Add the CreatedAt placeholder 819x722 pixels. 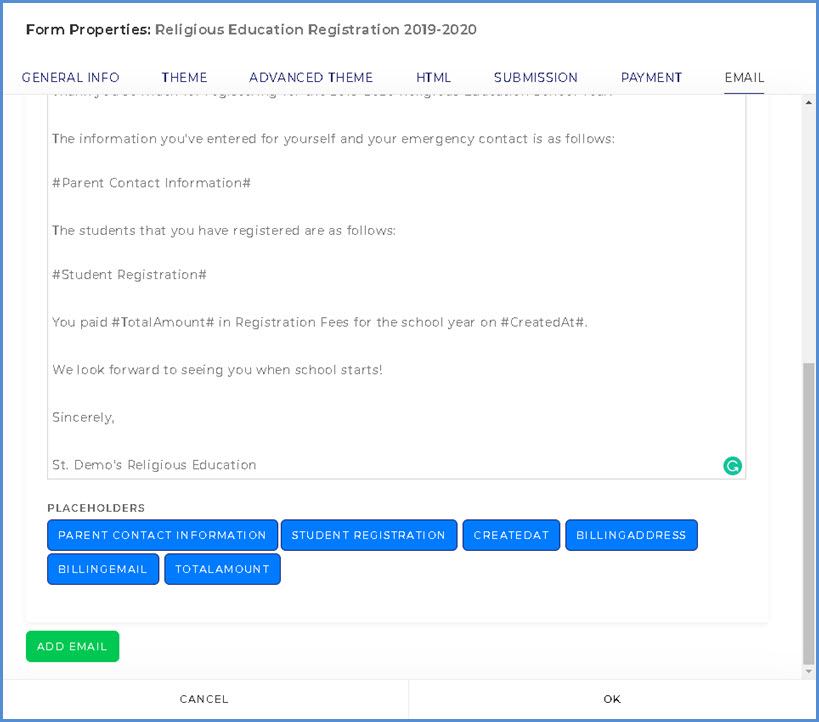[x=511, y=535]
